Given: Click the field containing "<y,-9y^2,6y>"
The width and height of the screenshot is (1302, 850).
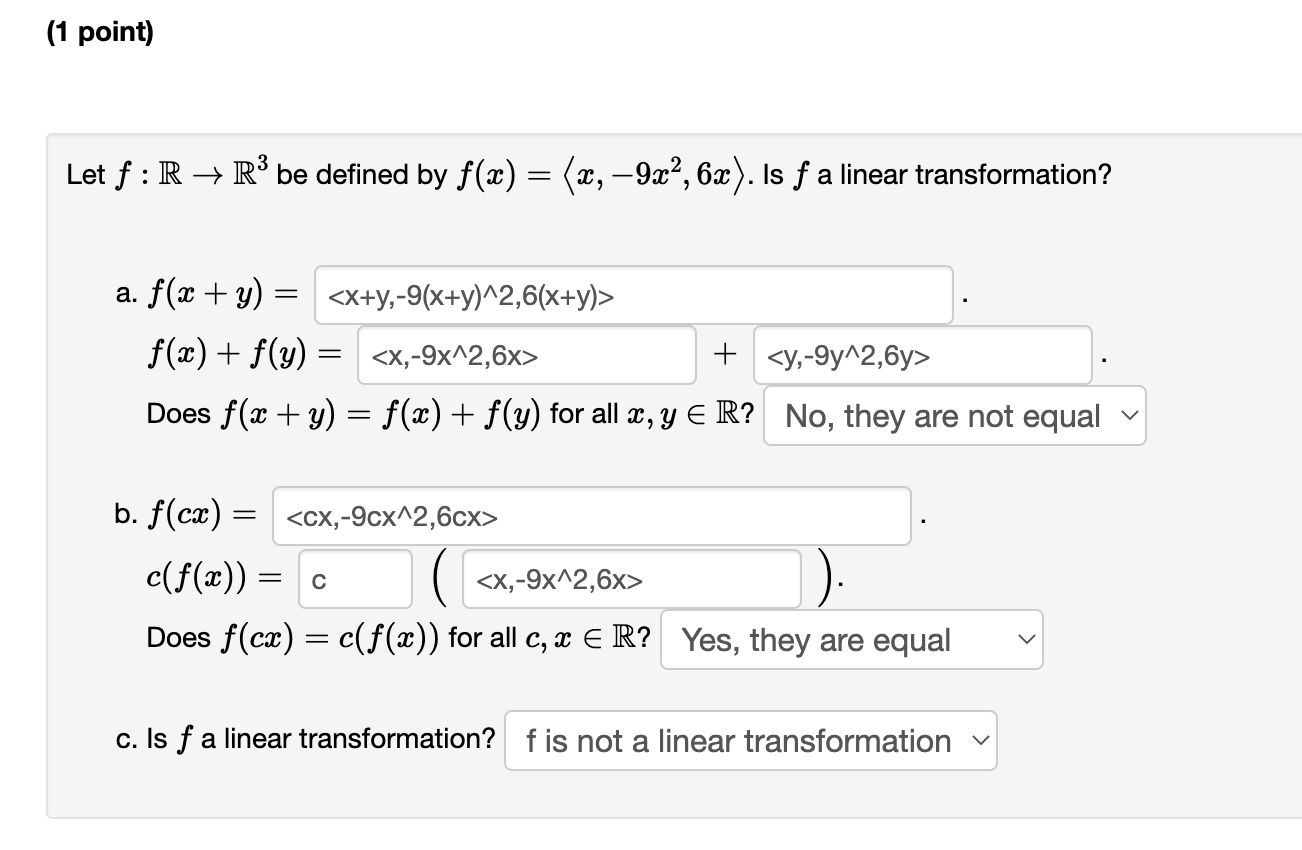Looking at the screenshot, I should click(x=921, y=356).
